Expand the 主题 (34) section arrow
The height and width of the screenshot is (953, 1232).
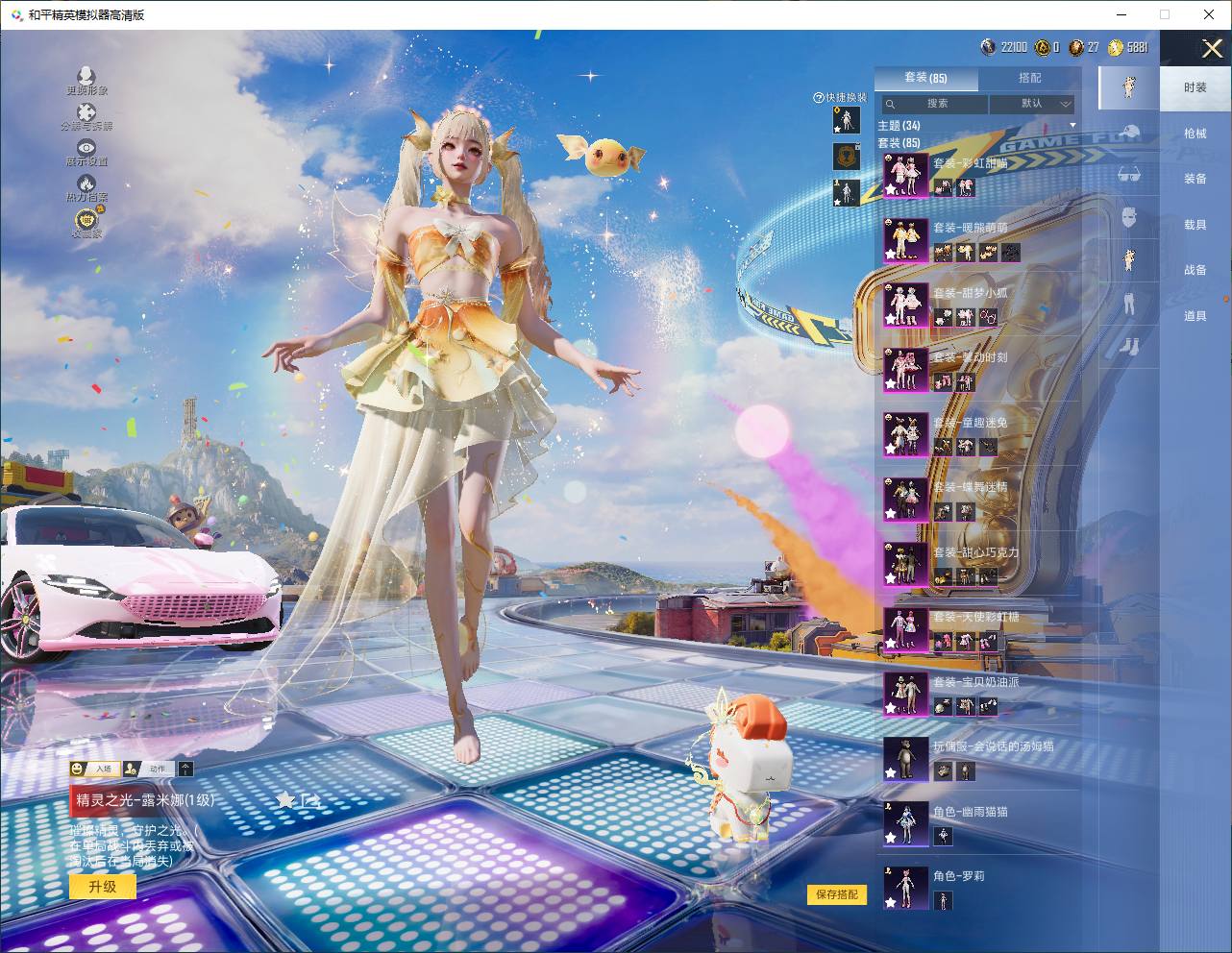click(x=1073, y=126)
